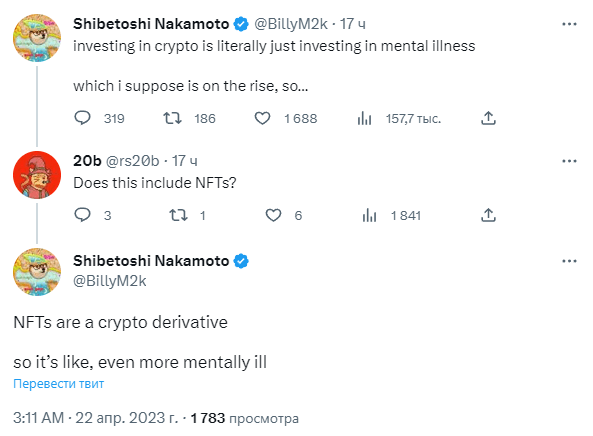Share the 20b tweet via upload icon

(x=488, y=215)
